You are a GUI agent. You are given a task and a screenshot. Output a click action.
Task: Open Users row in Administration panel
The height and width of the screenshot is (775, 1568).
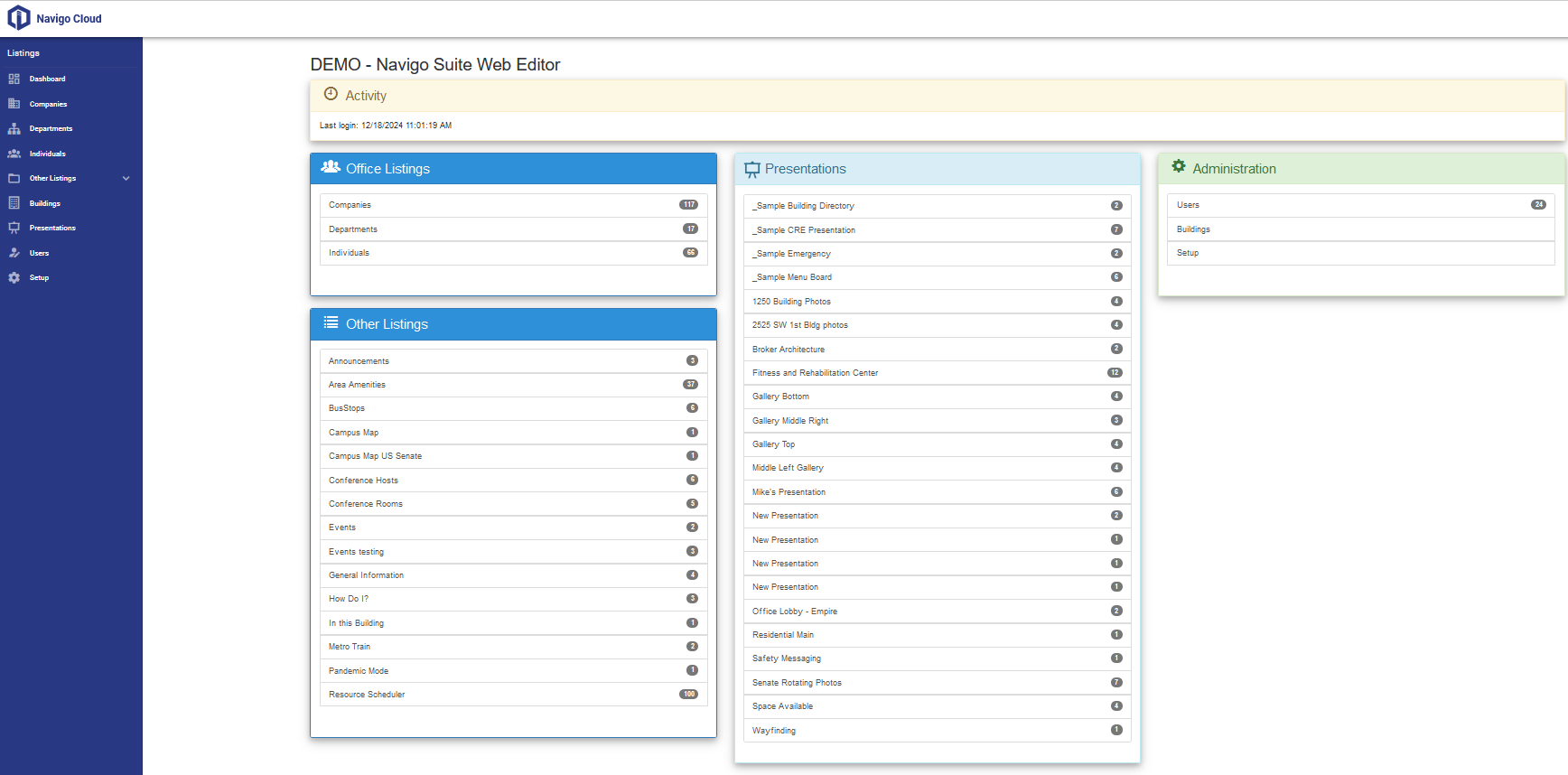coord(1361,205)
